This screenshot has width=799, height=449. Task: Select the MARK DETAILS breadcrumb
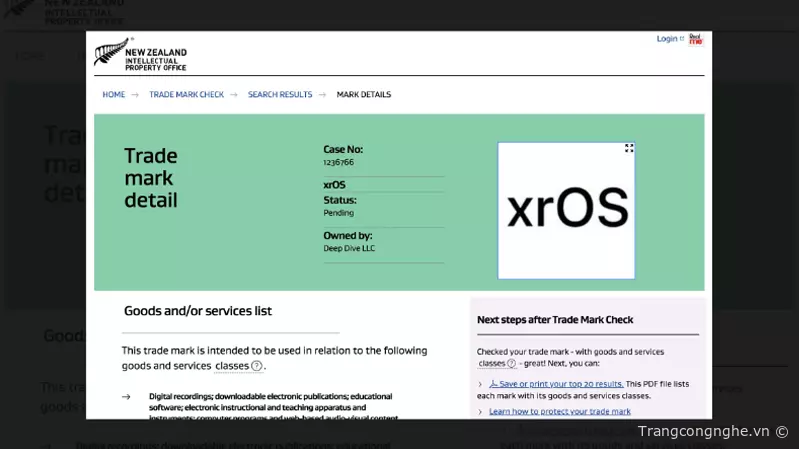point(363,95)
